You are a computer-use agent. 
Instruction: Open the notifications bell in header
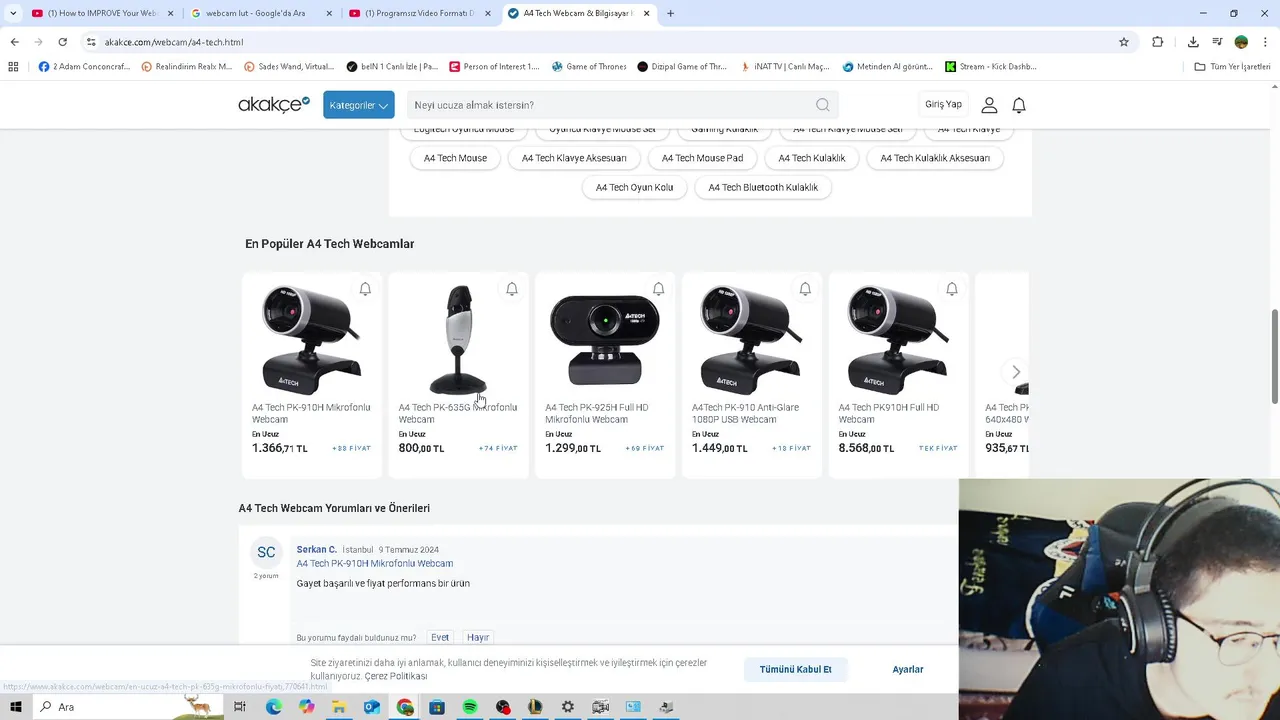coord(1019,105)
